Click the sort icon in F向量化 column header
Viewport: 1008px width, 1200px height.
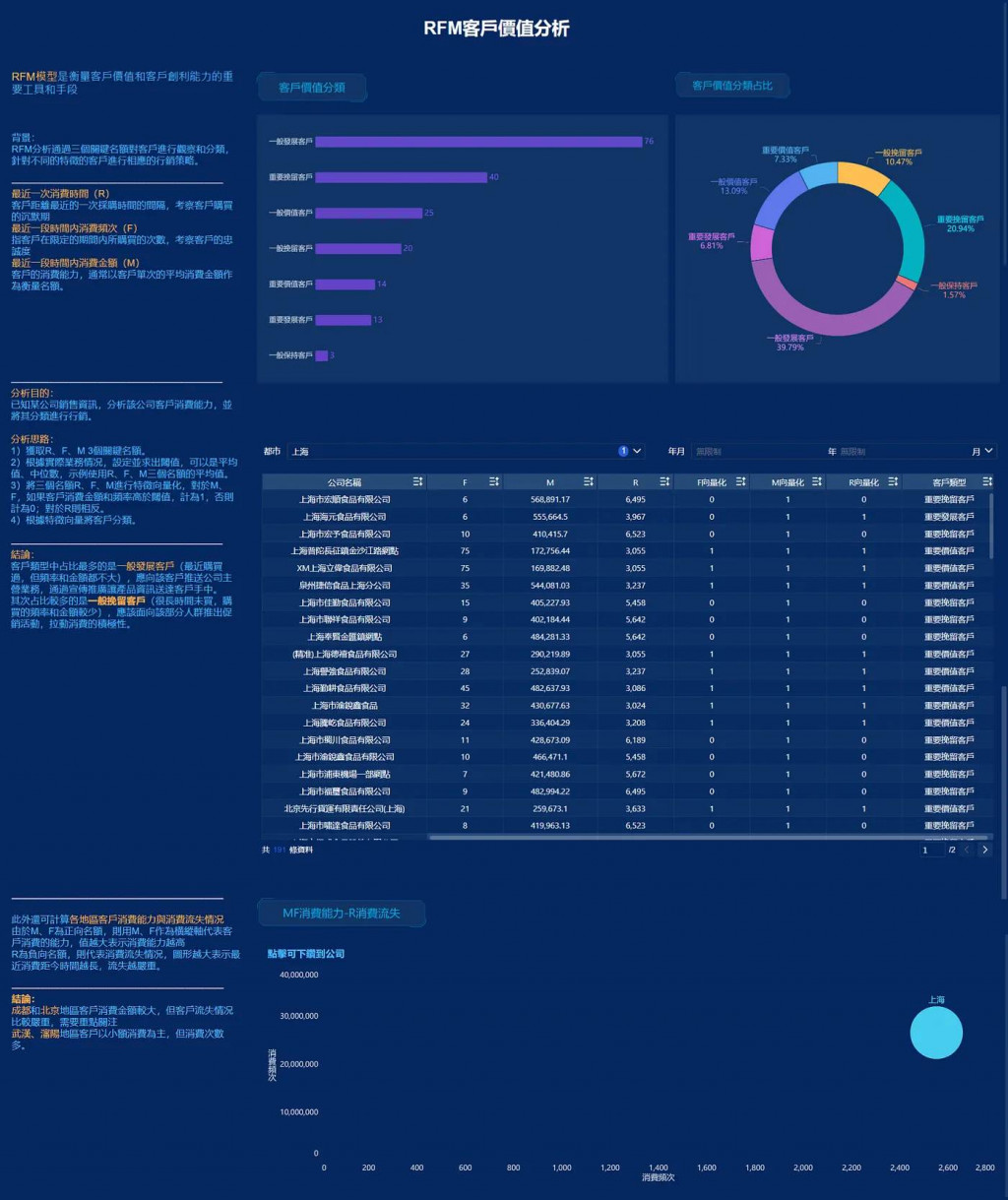click(739, 482)
